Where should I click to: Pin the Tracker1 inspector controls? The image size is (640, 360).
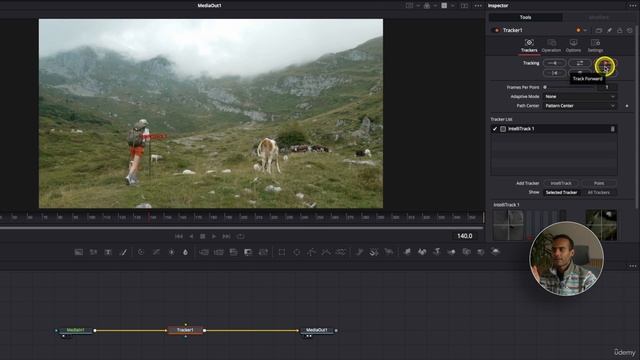tap(609, 30)
